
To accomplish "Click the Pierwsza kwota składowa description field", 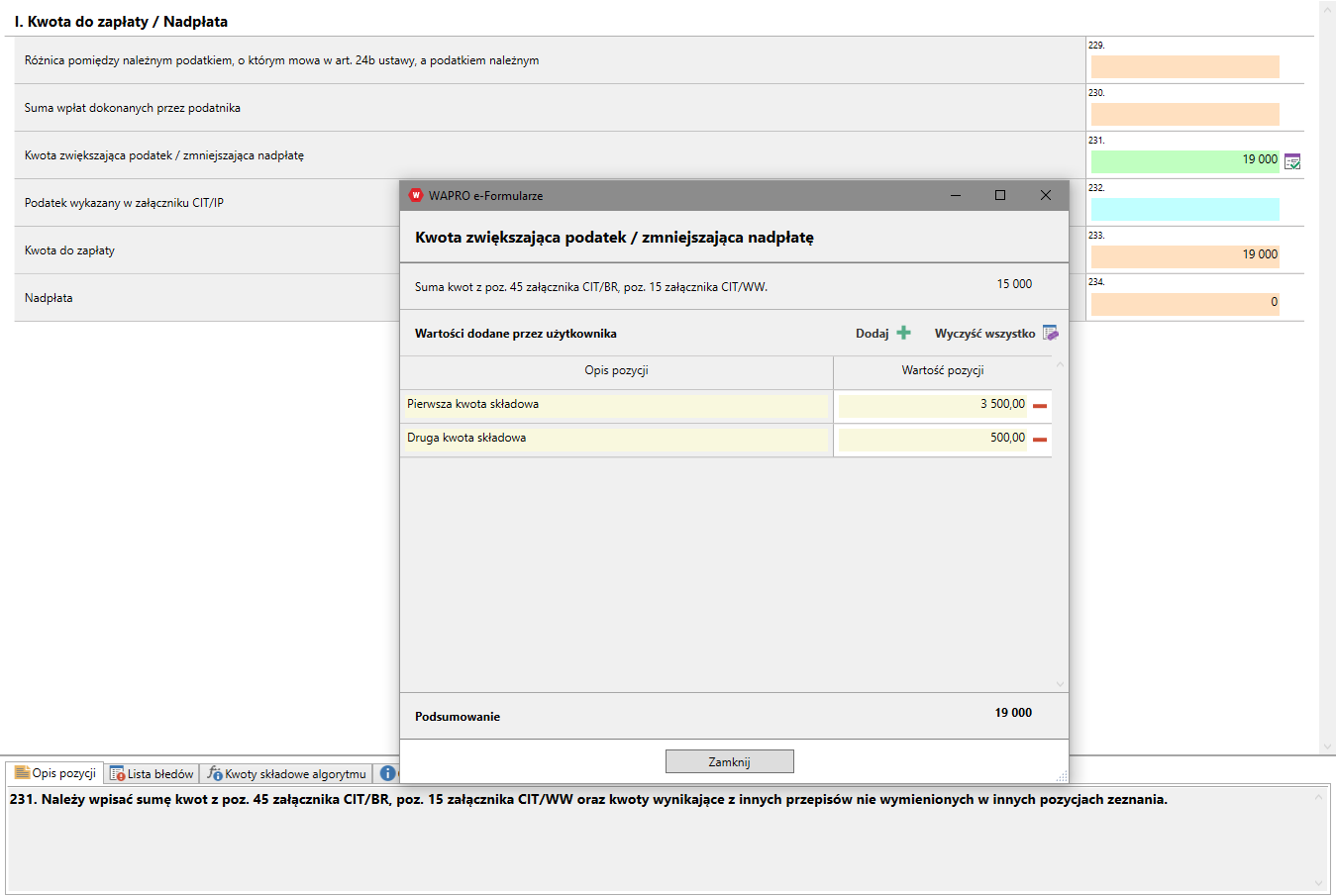I will [616, 405].
